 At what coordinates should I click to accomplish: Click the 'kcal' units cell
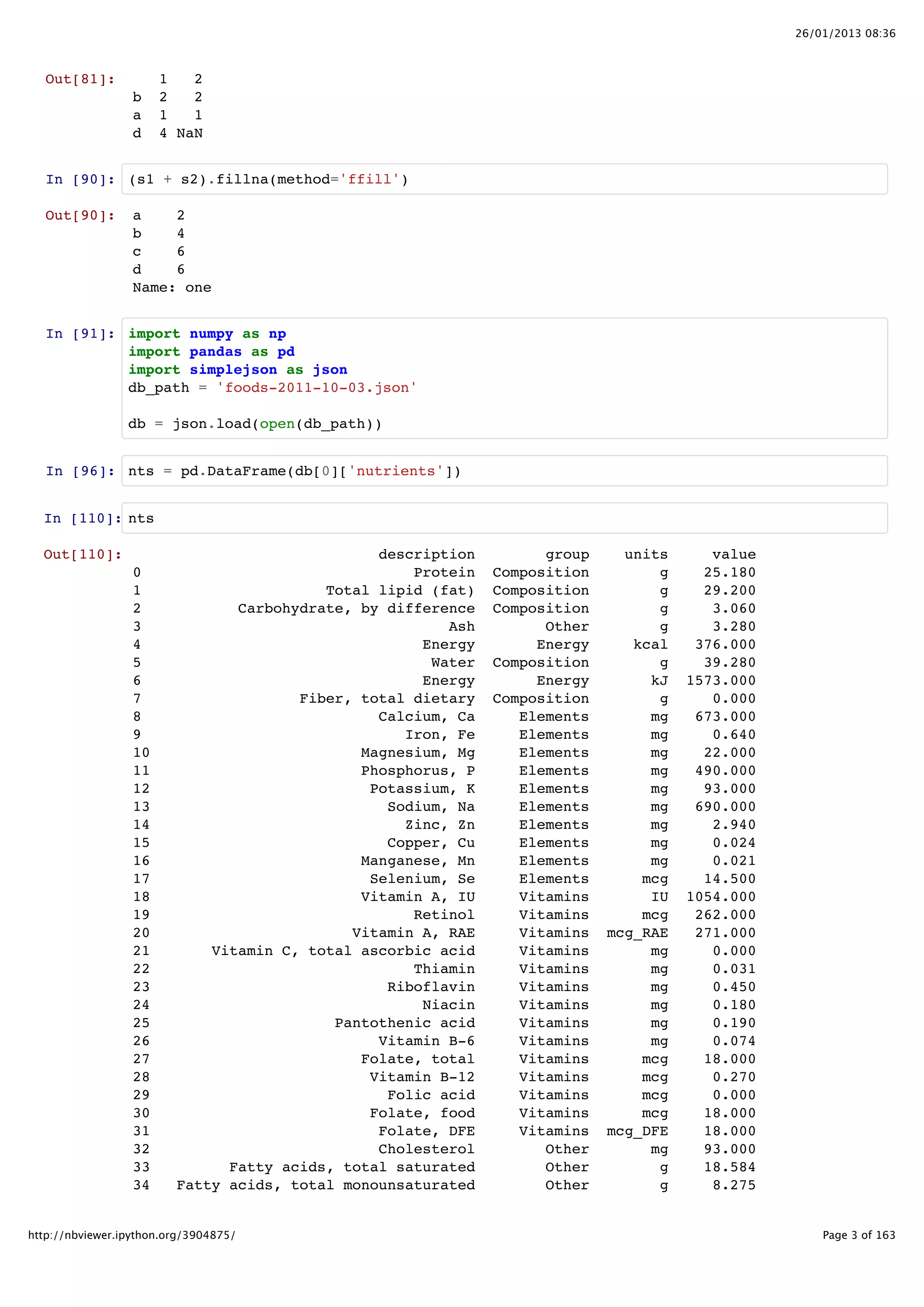[650, 644]
